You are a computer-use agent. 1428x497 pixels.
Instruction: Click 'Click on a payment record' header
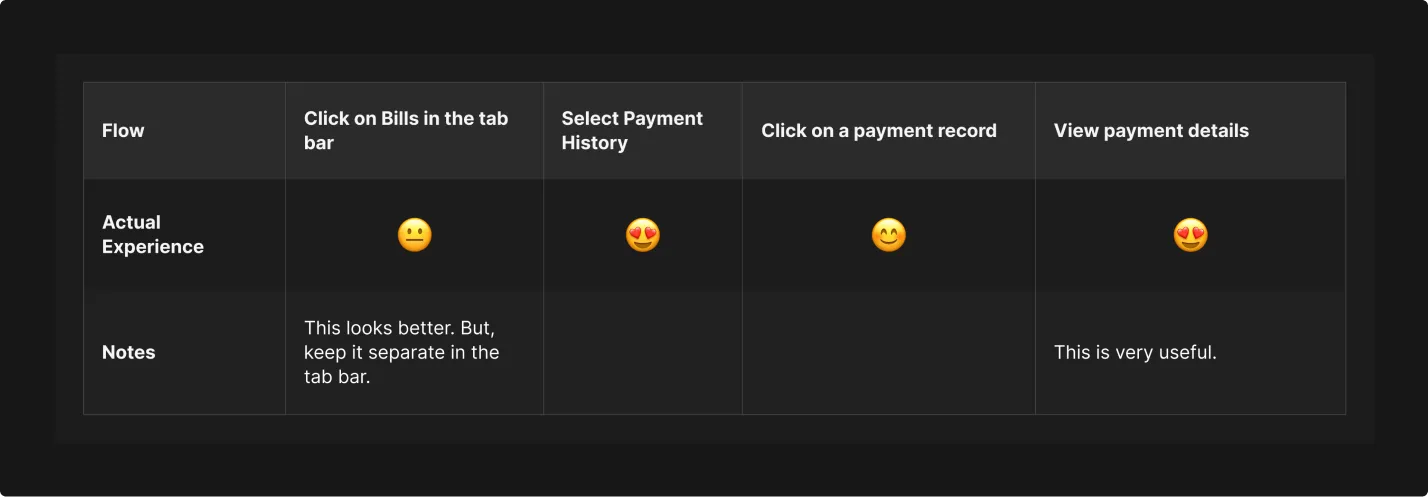tap(878, 131)
